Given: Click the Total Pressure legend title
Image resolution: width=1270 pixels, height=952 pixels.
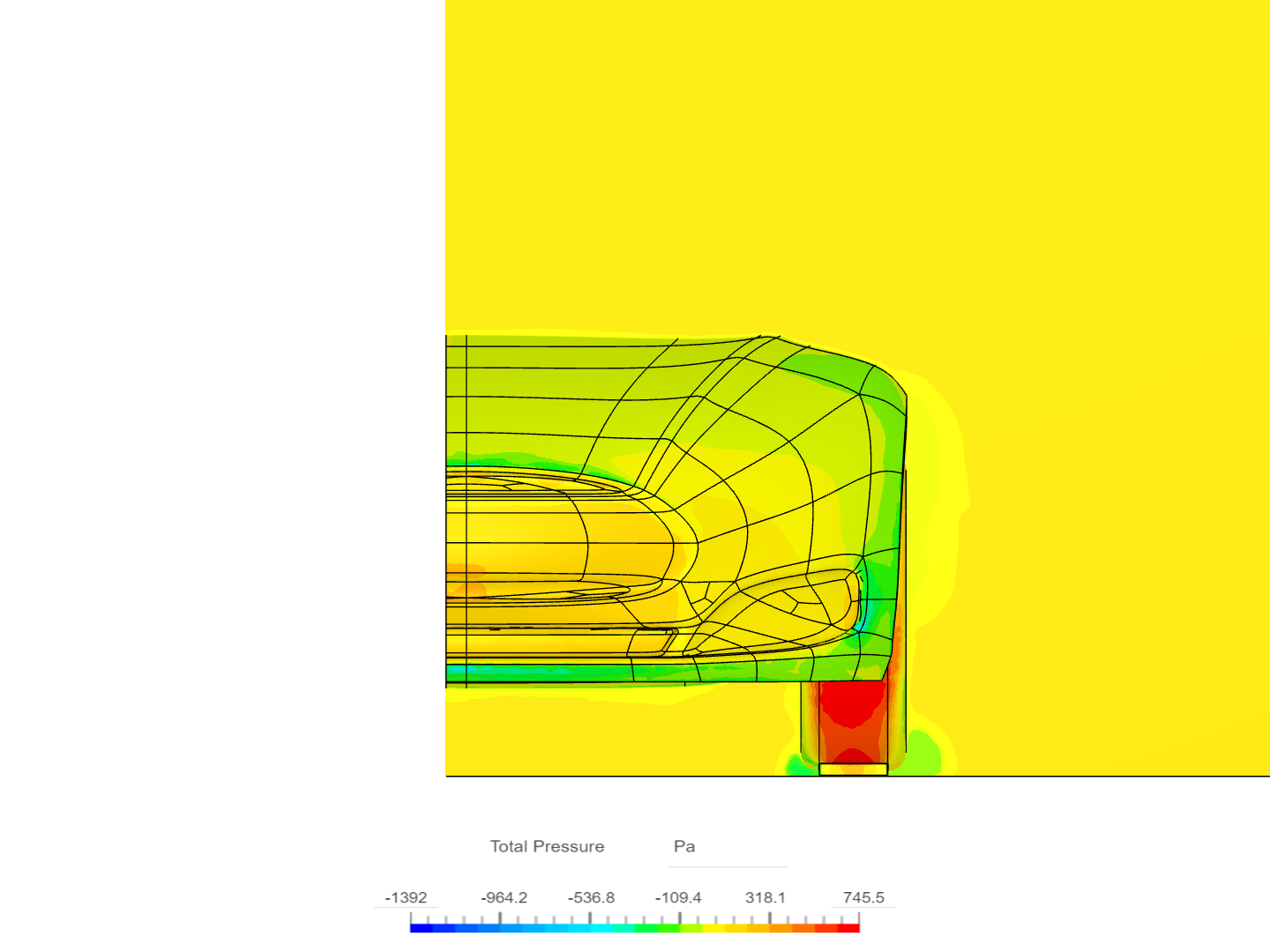Looking at the screenshot, I should pyautogui.click(x=547, y=846).
